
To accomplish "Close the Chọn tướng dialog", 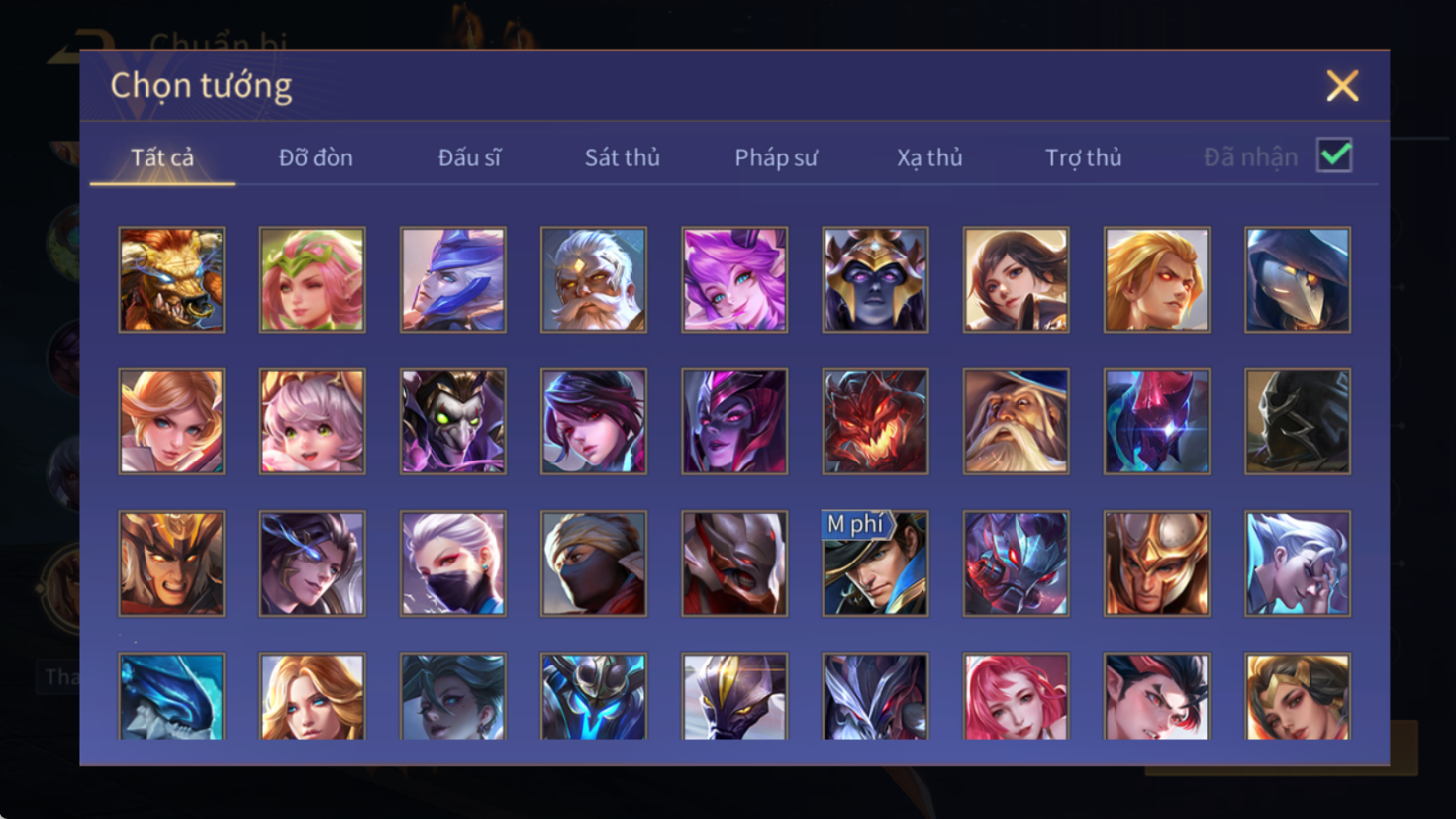I will click(1342, 86).
